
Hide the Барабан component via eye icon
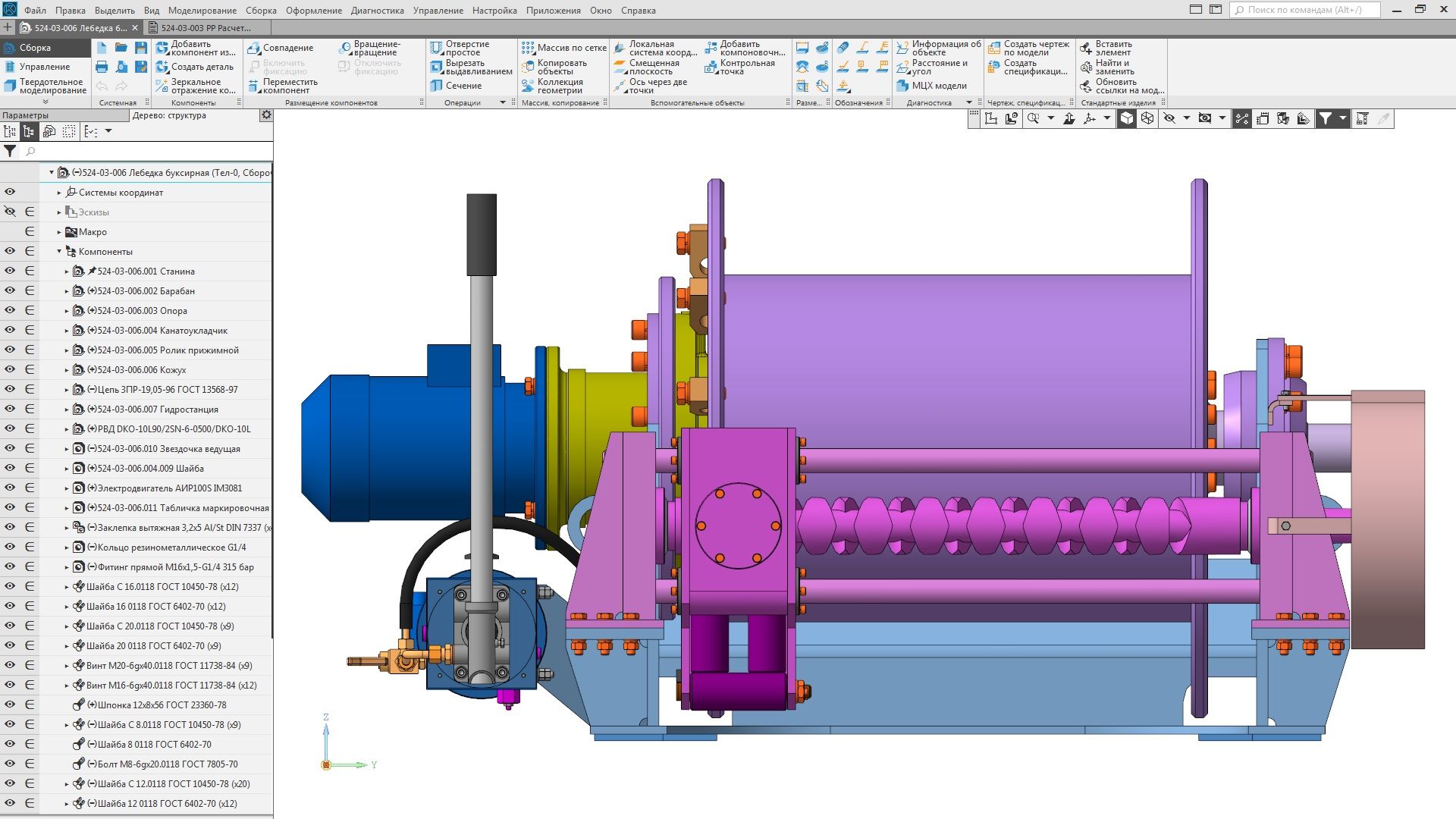pyautogui.click(x=10, y=291)
